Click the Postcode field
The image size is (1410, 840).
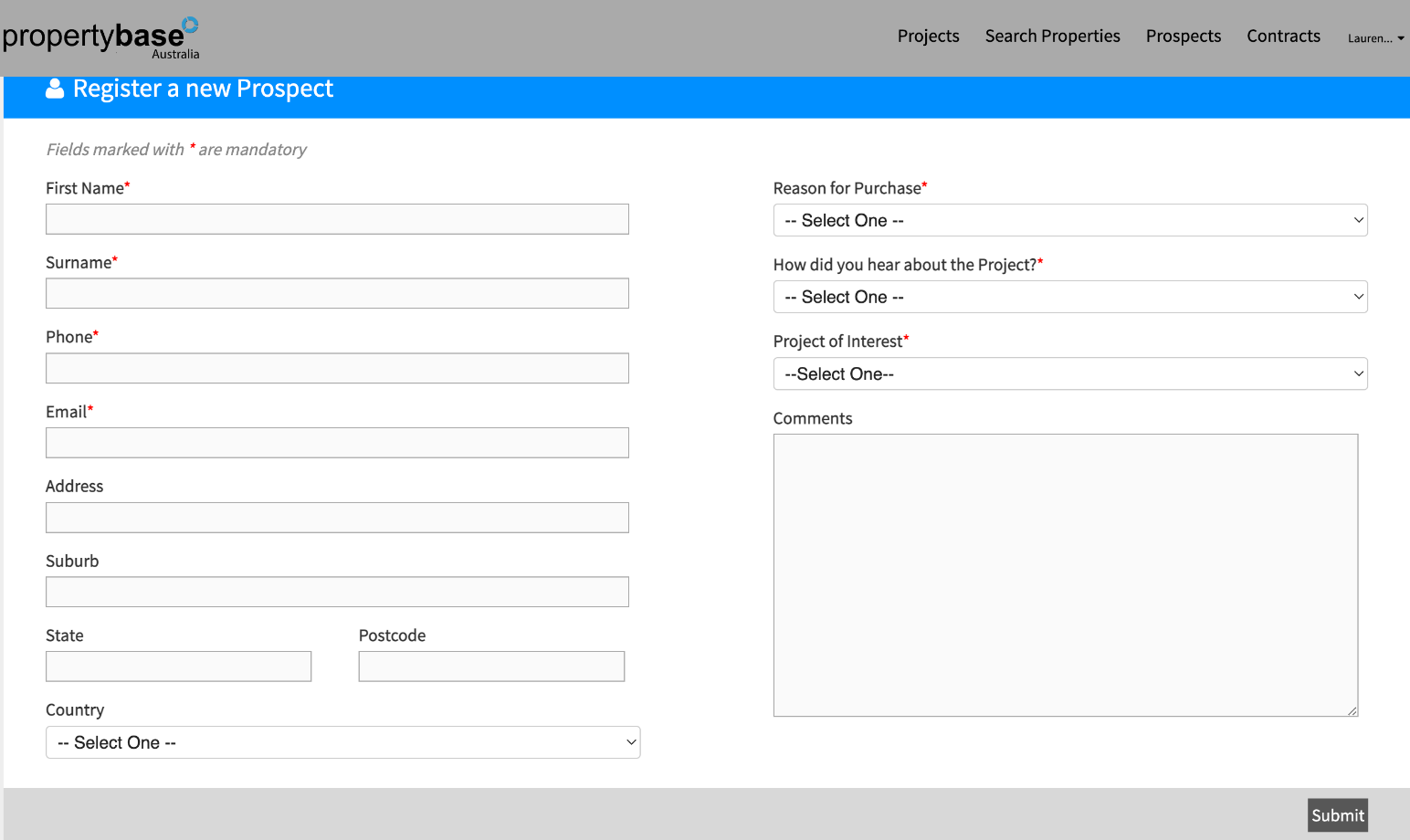pos(491,667)
